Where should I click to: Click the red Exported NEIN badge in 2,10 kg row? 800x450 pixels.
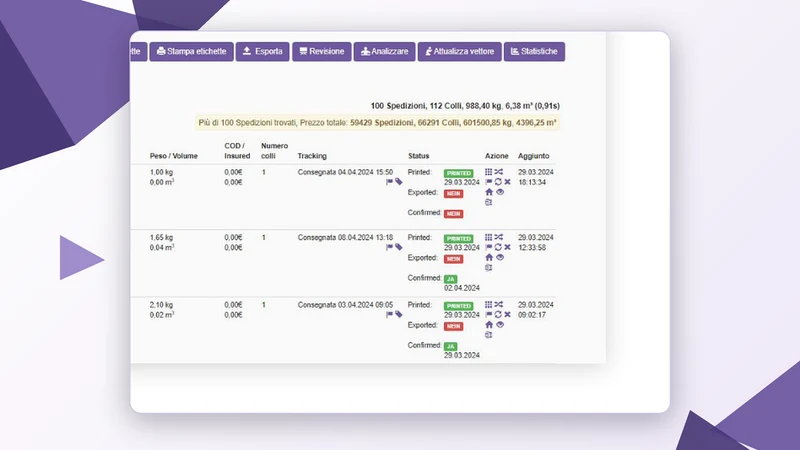click(x=454, y=326)
